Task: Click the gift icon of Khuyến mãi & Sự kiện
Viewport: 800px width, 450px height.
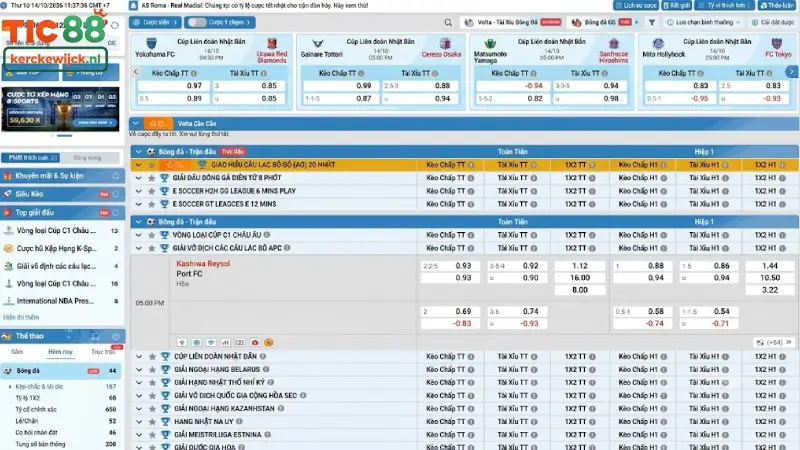Action: pyautogui.click(x=8, y=176)
